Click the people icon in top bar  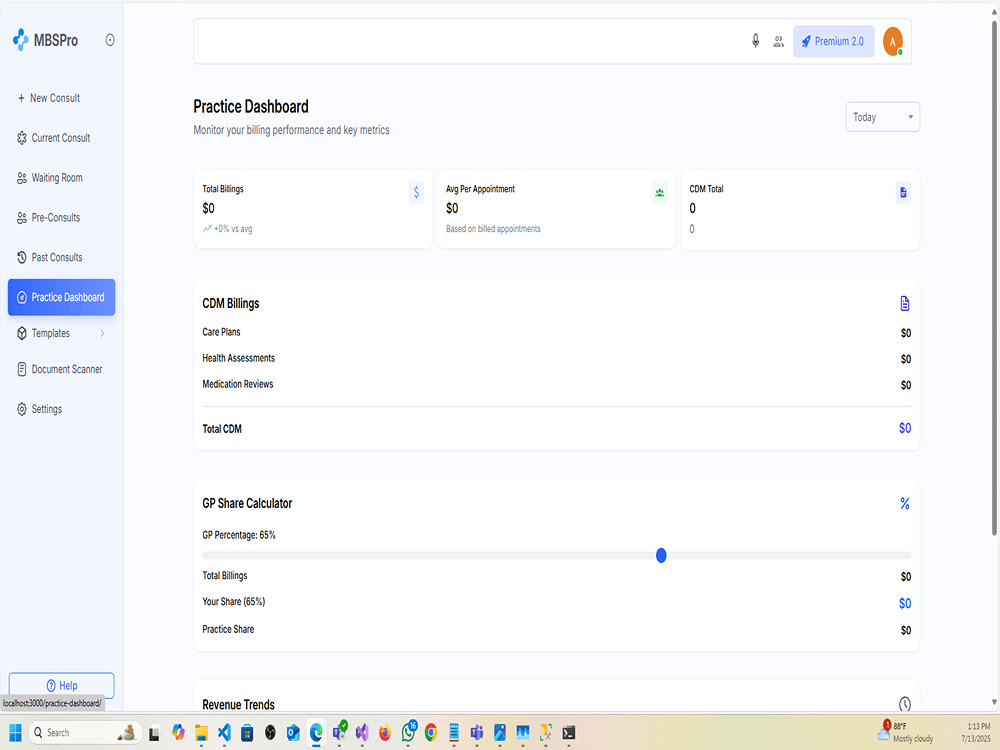tap(779, 41)
